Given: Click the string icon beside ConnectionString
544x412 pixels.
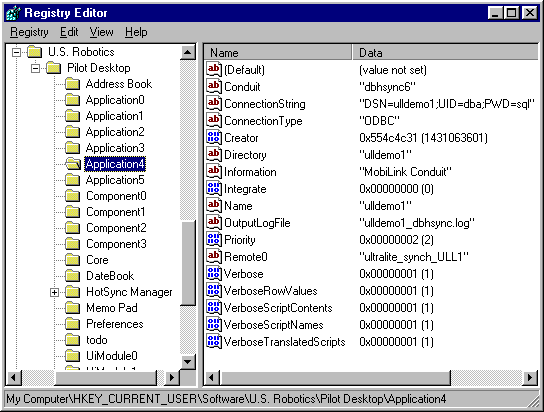Looking at the screenshot, I should click(214, 103).
